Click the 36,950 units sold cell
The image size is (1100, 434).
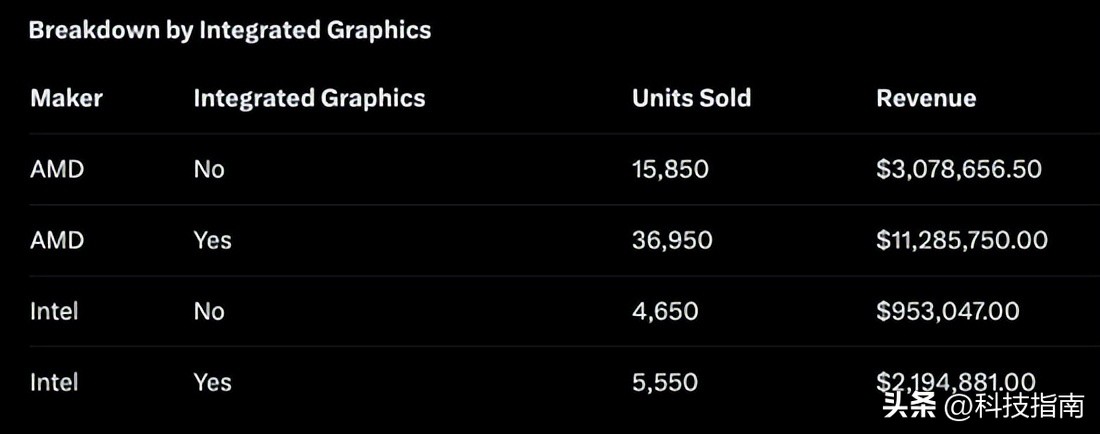click(x=672, y=240)
